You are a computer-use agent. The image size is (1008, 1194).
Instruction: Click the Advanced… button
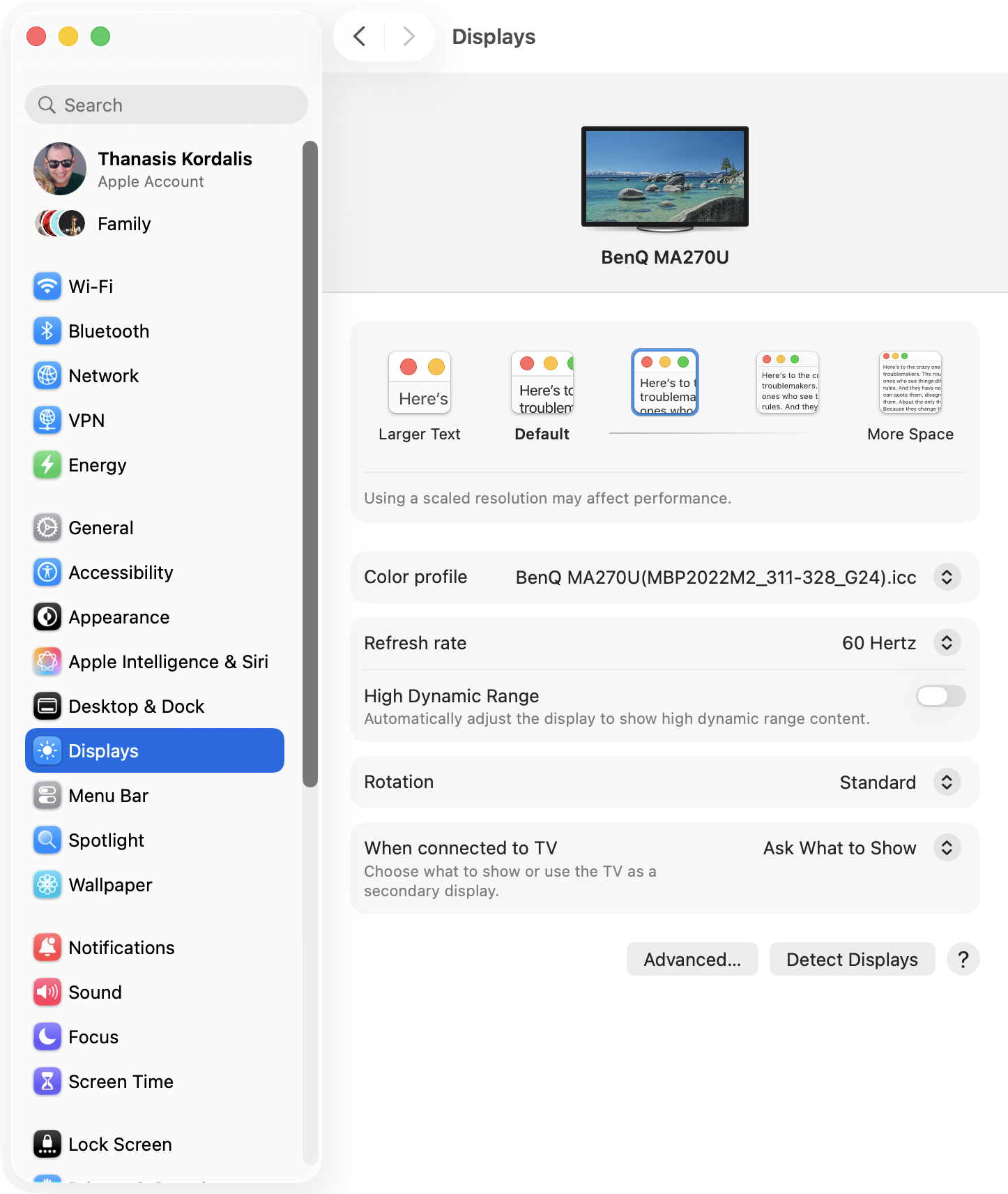pos(692,960)
